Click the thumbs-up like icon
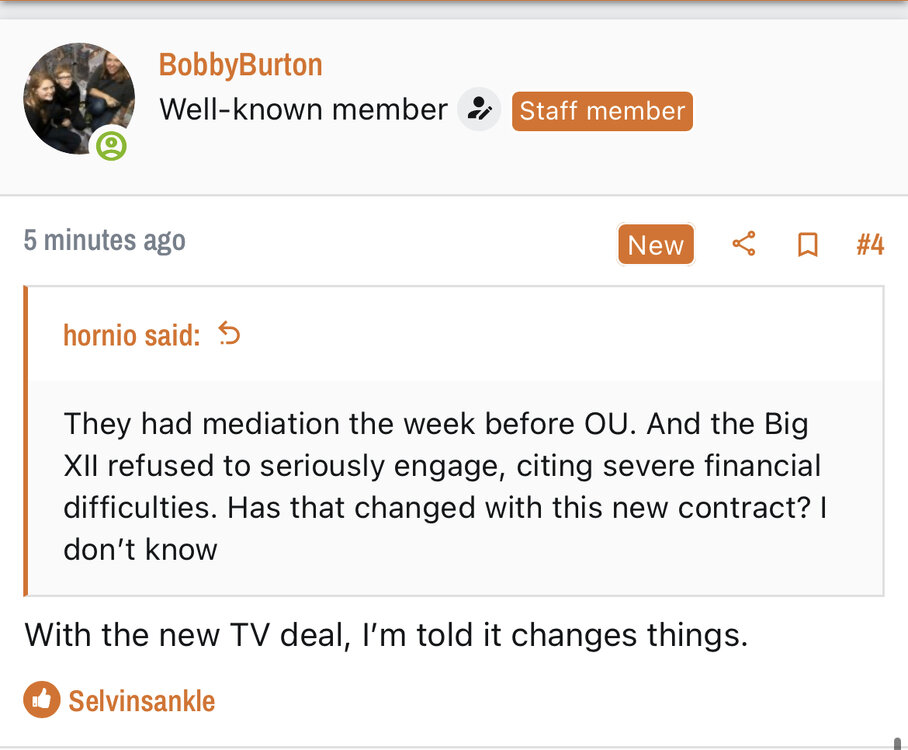Image resolution: width=908 pixels, height=750 pixels. 41,700
